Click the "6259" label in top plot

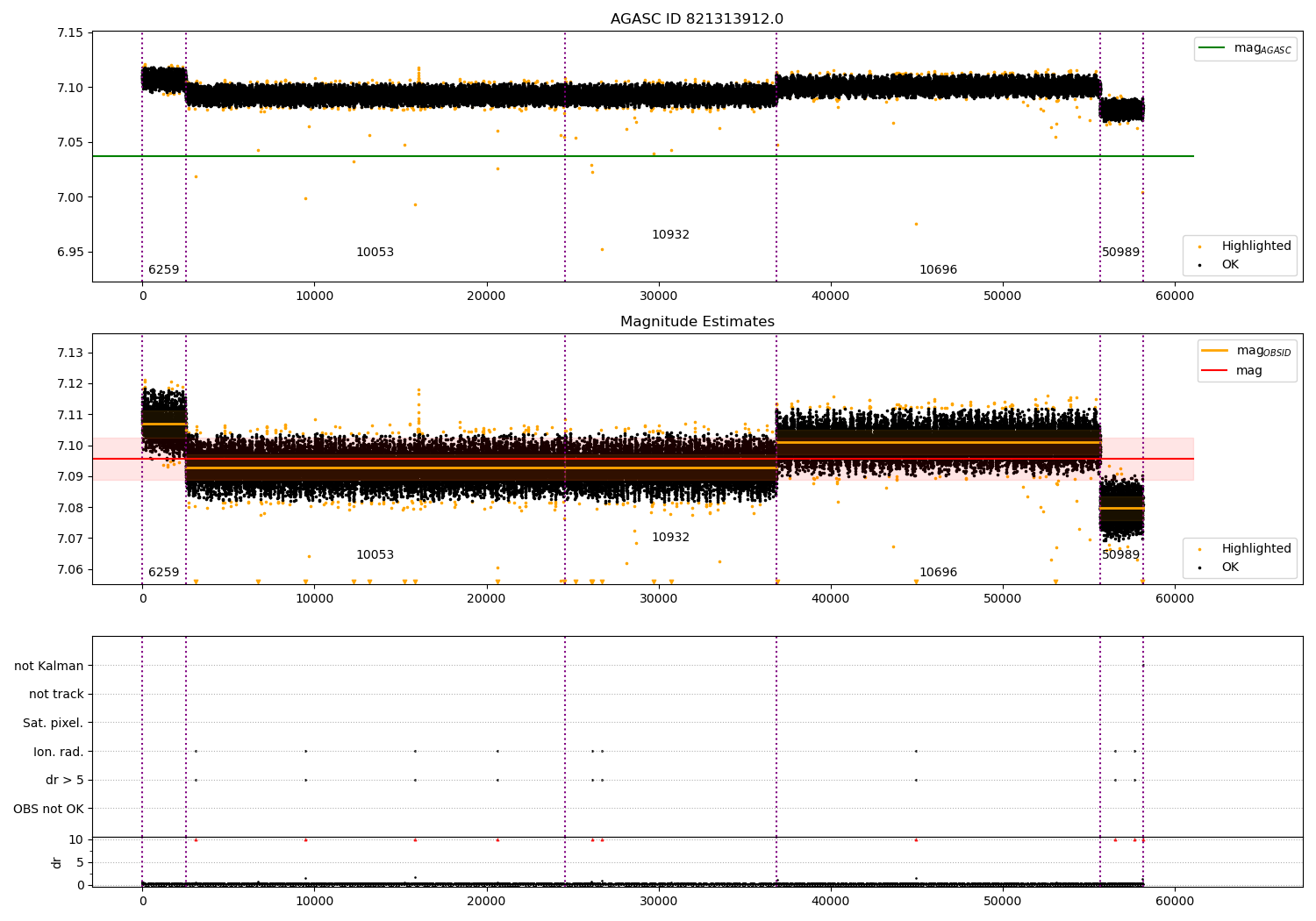pos(163,270)
